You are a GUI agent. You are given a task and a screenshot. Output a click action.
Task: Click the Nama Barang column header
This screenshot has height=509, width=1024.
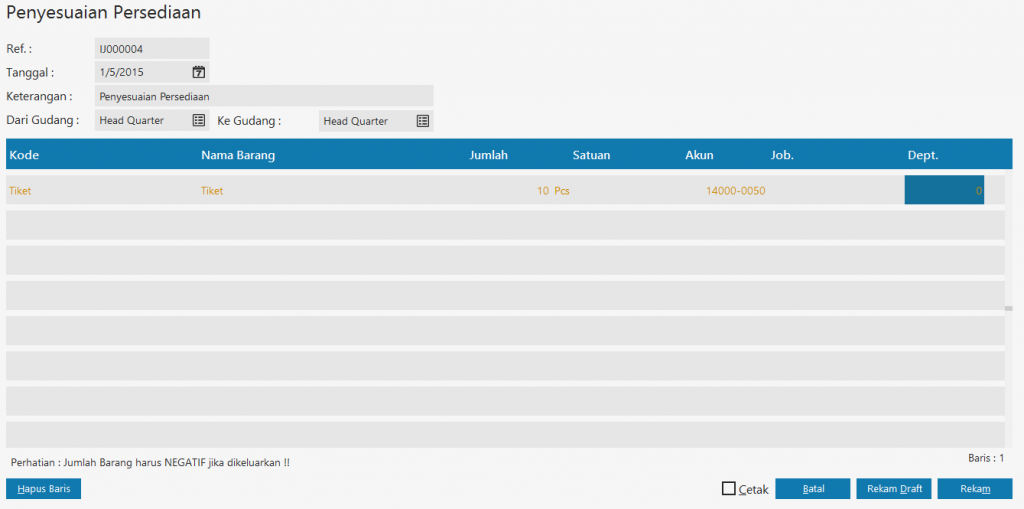(x=238, y=155)
